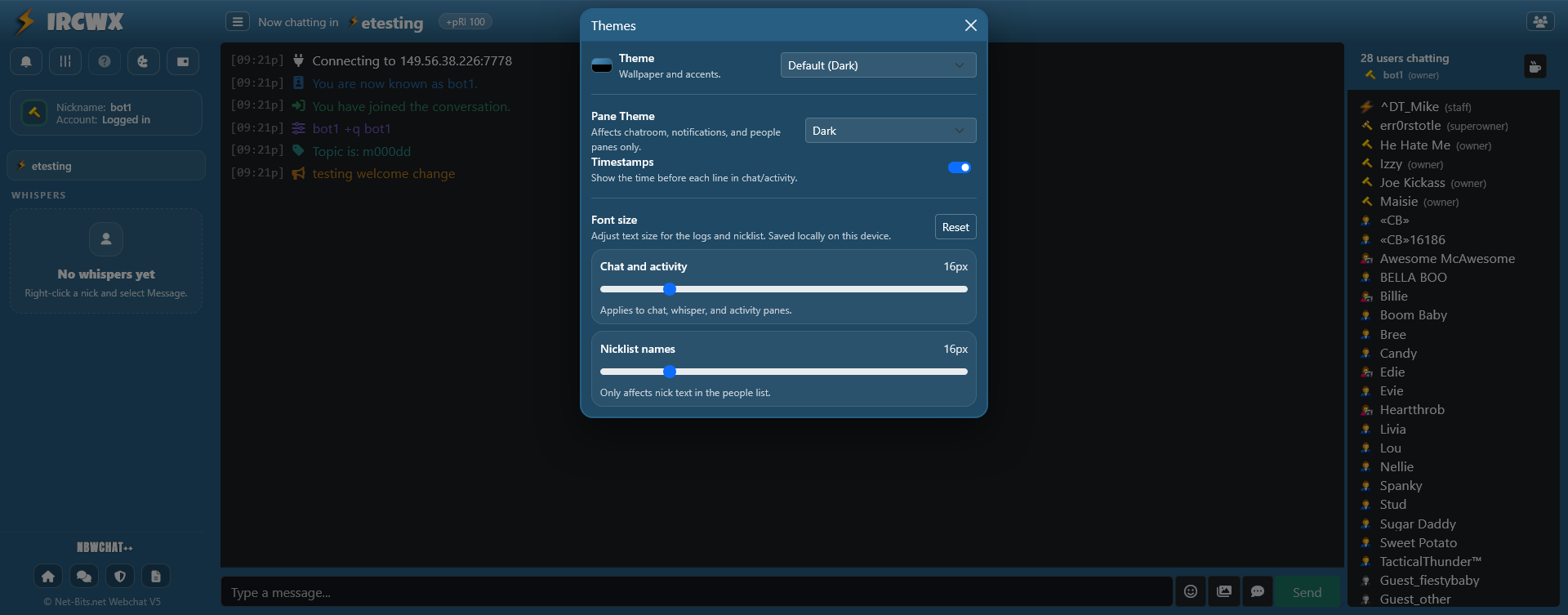The image size is (1568, 615).
Task: Open the emoji picker icon
Action: click(x=1191, y=592)
